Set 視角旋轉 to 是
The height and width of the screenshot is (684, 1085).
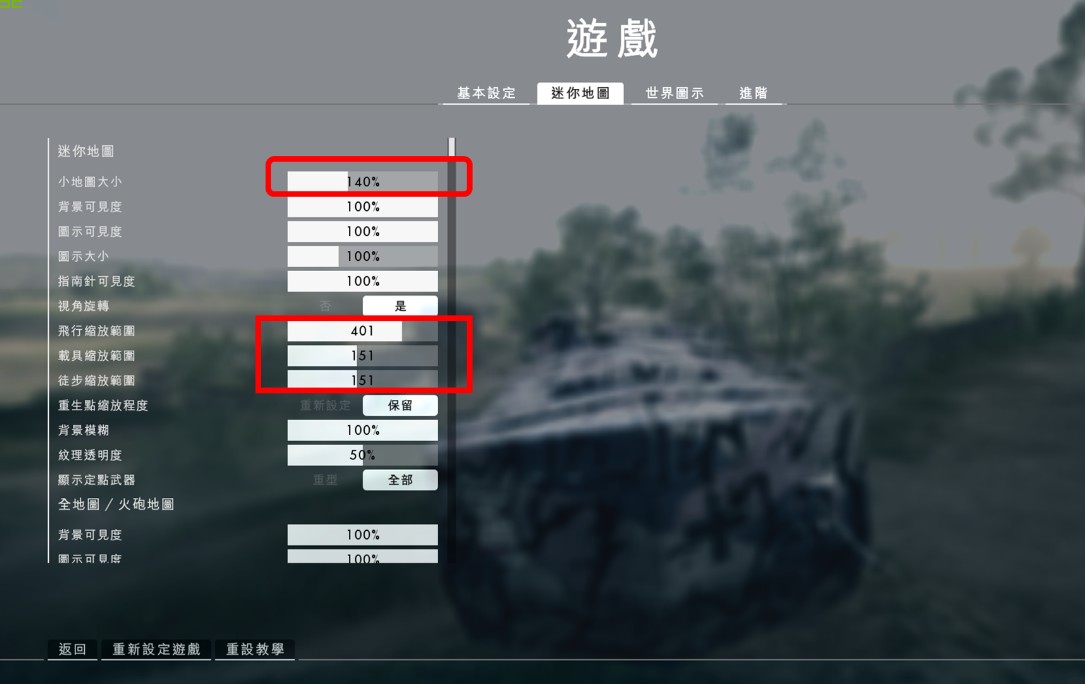click(400, 306)
